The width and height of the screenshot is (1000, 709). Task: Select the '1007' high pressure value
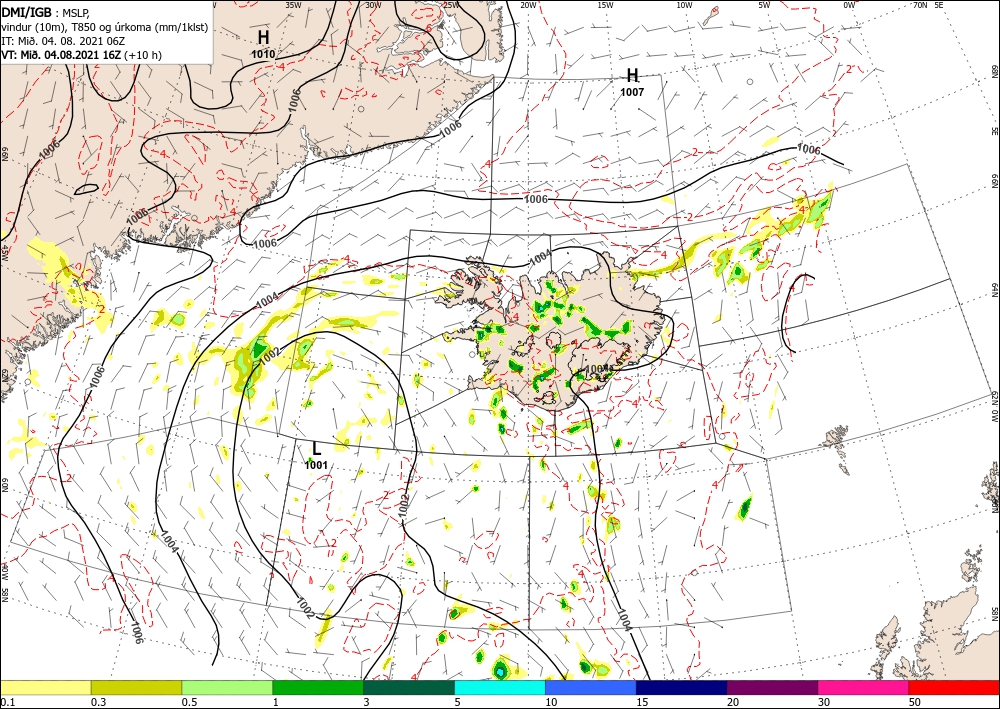pos(632,92)
